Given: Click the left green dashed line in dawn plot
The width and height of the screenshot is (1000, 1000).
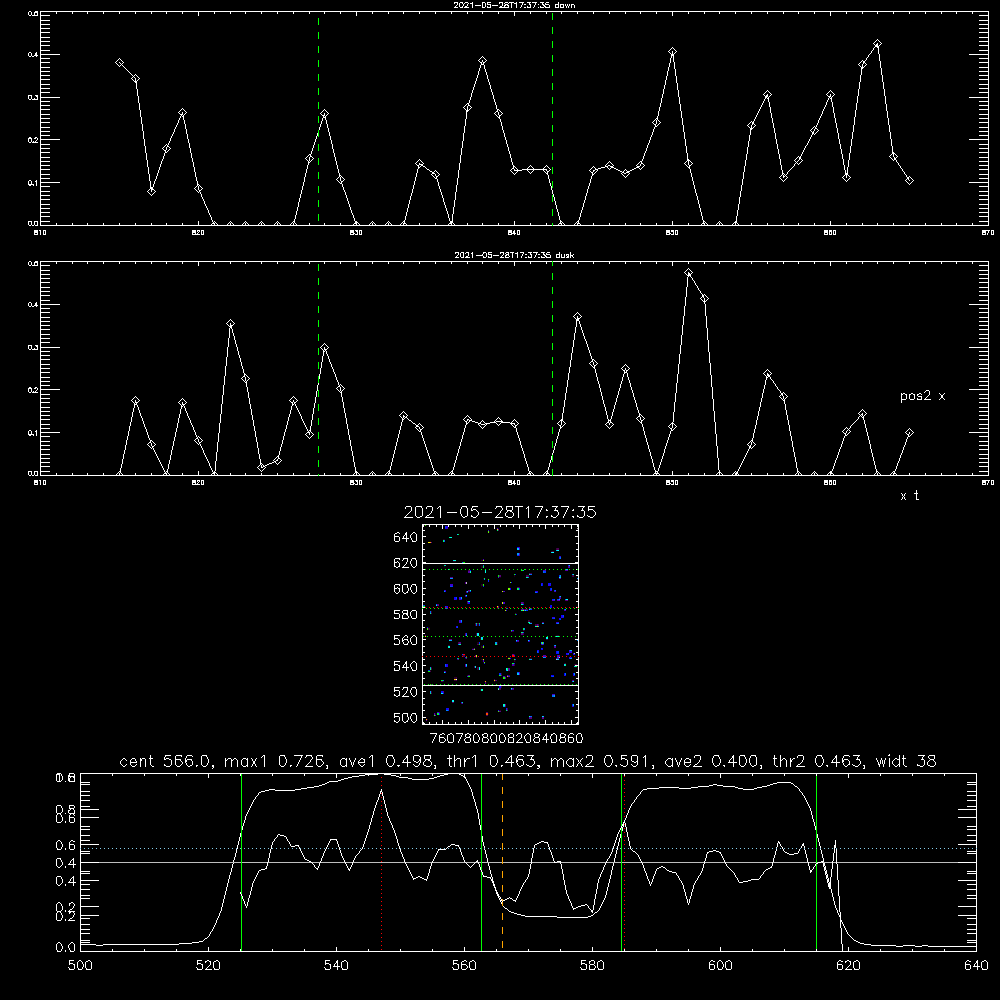Looking at the screenshot, I should pyautogui.click(x=318, y=118).
